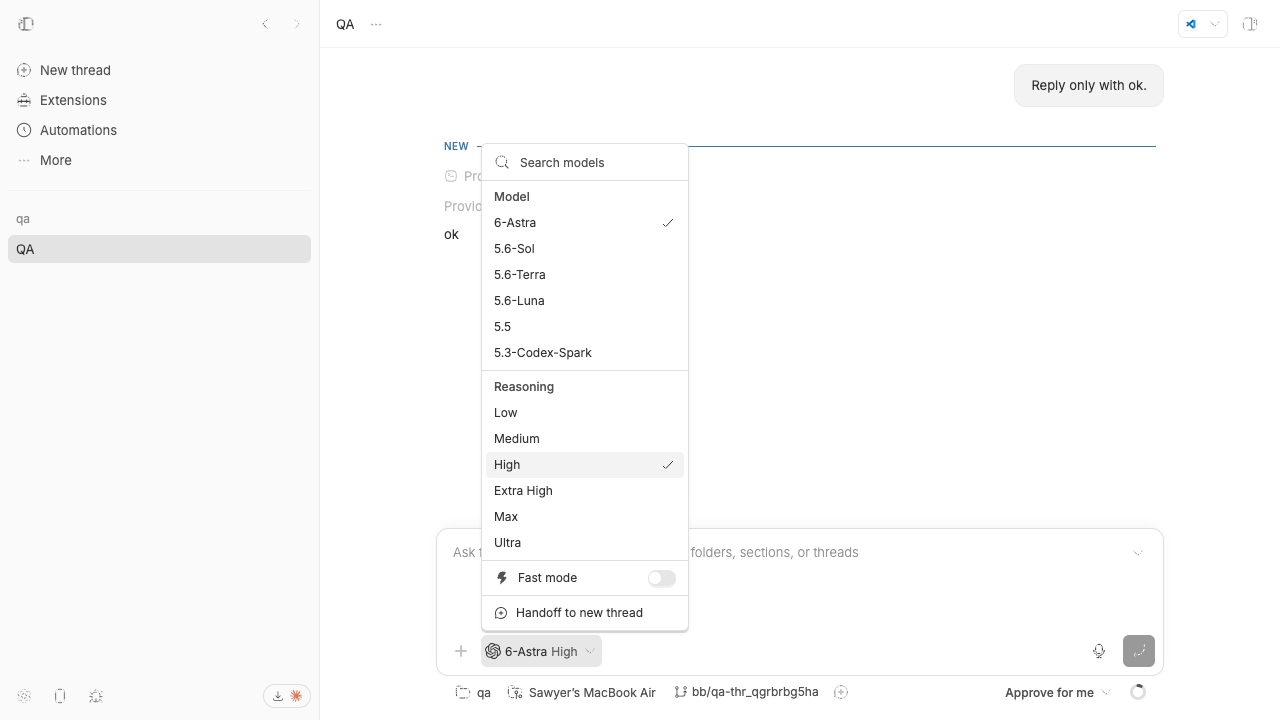Start voice dictation with microphone icon
The image size is (1280, 720).
coord(1099,651)
